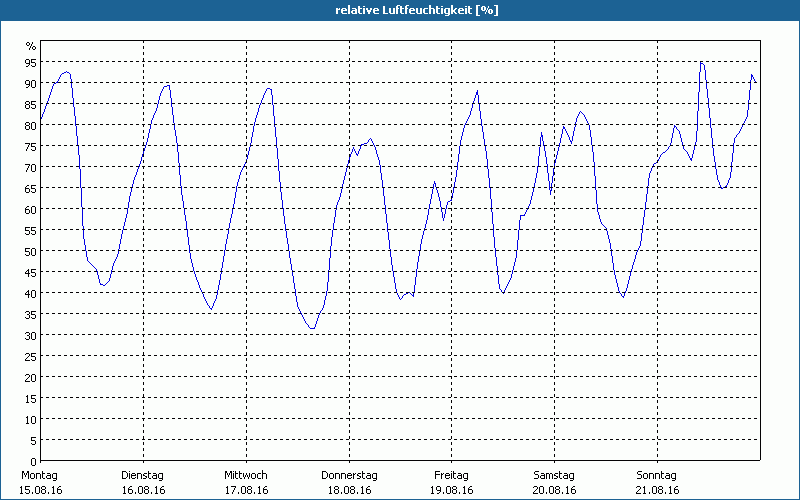This screenshot has height=500, width=800.
Task: Click the highest humidity peak on Sonntag
Action: point(701,62)
